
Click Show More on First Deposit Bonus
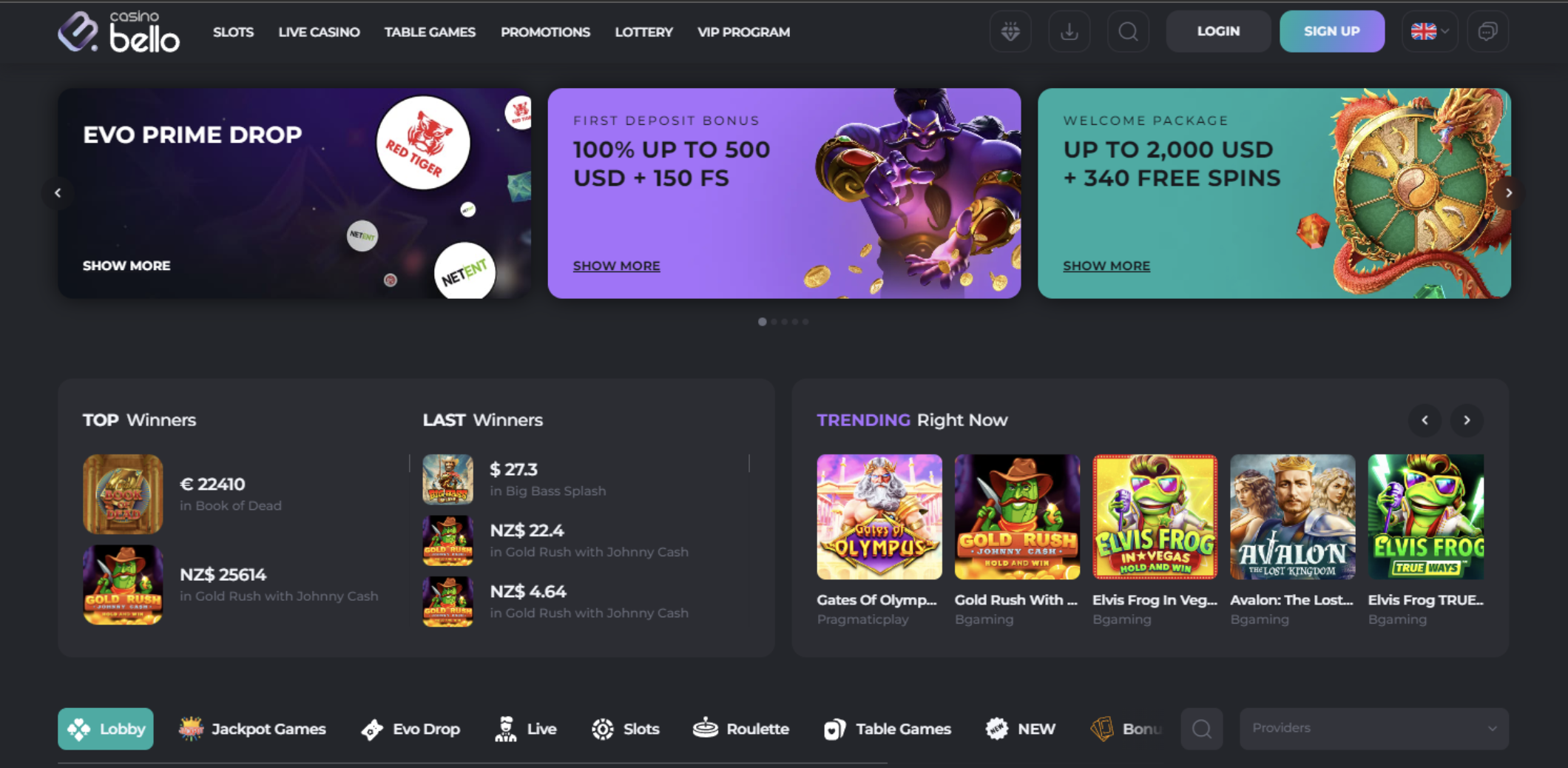click(x=616, y=266)
